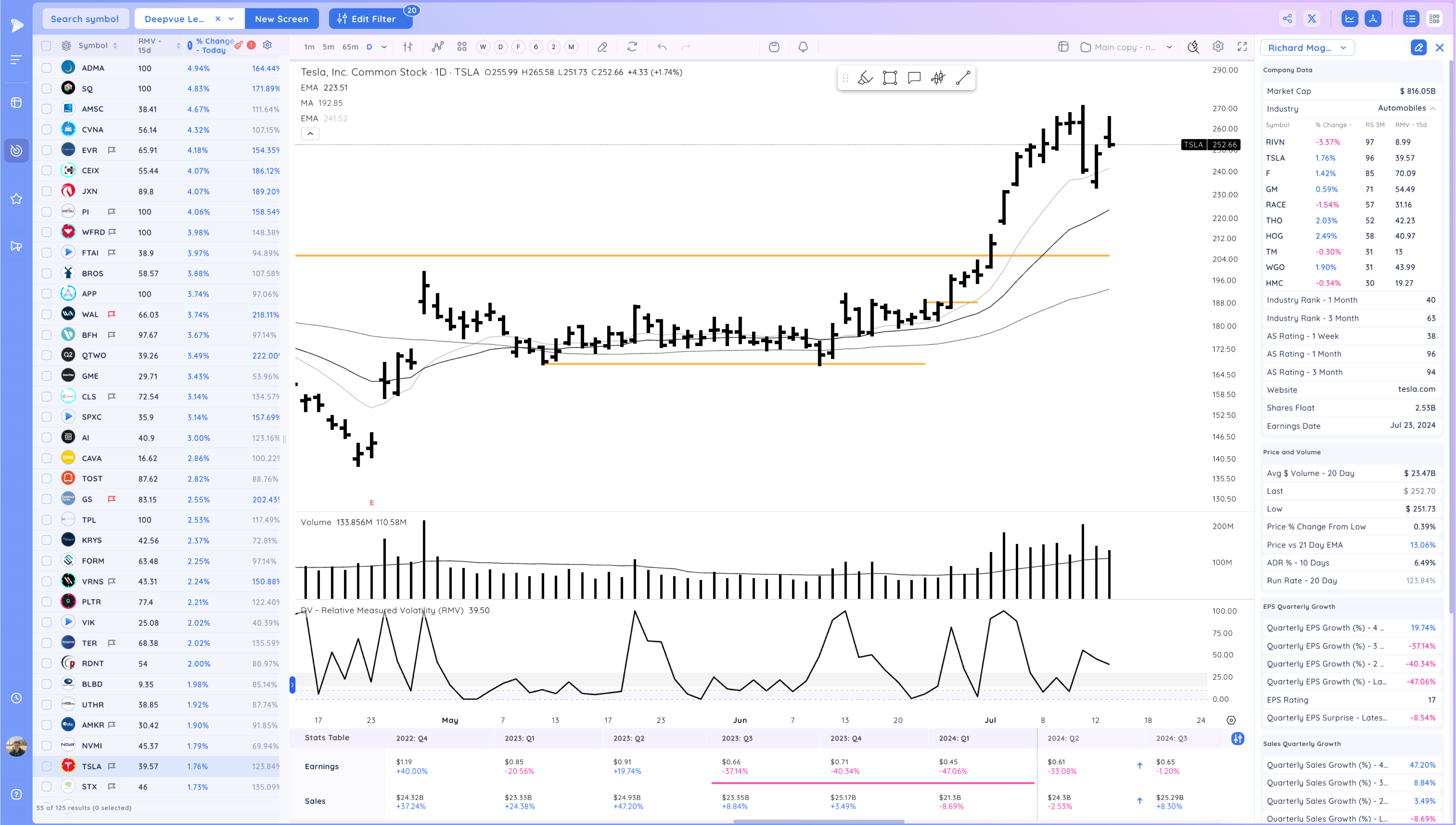
Task: Select the trend line drawing tool
Action: (963, 78)
